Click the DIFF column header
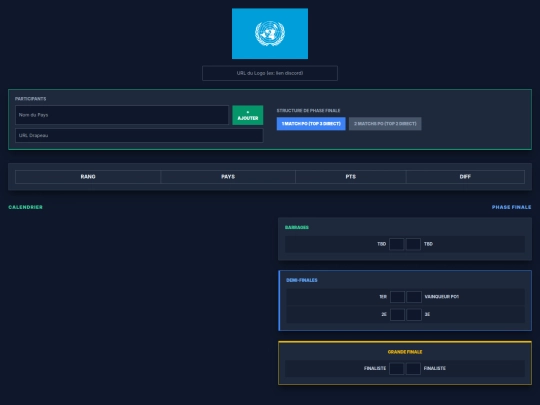 (465, 177)
